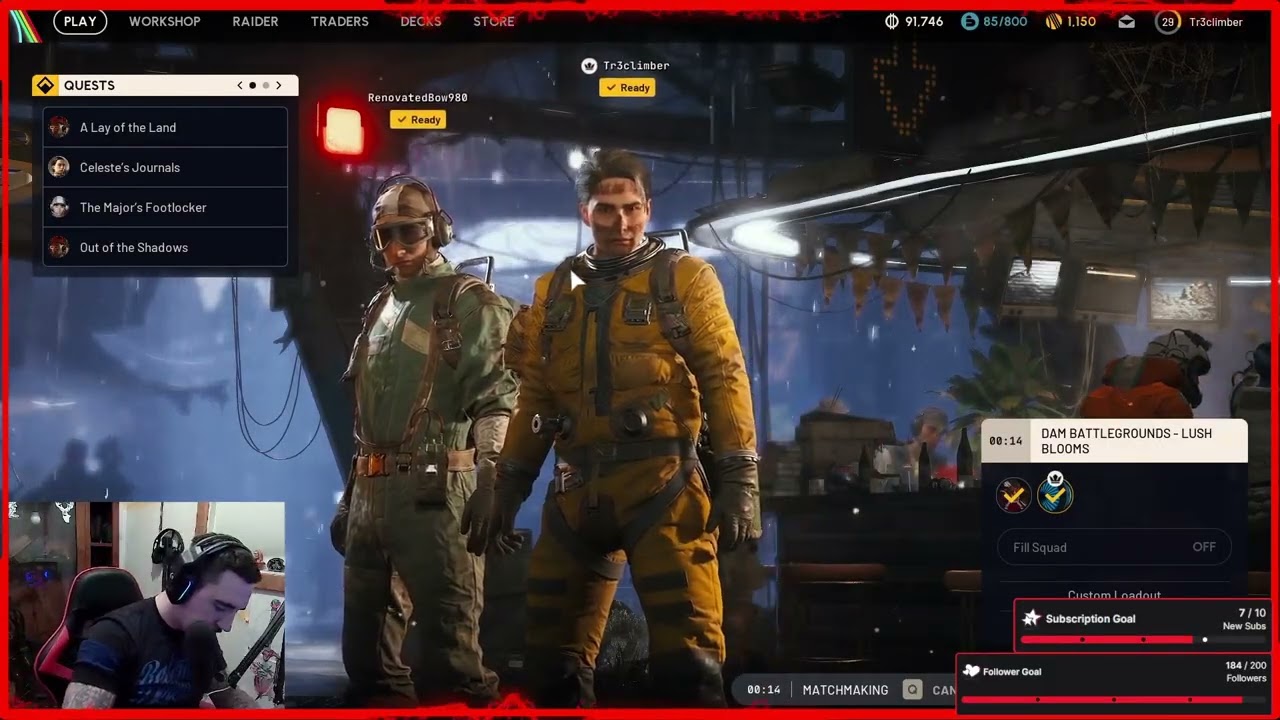The height and width of the screenshot is (720, 1280).
Task: Switch to the RAIDER tab
Action: (255, 21)
